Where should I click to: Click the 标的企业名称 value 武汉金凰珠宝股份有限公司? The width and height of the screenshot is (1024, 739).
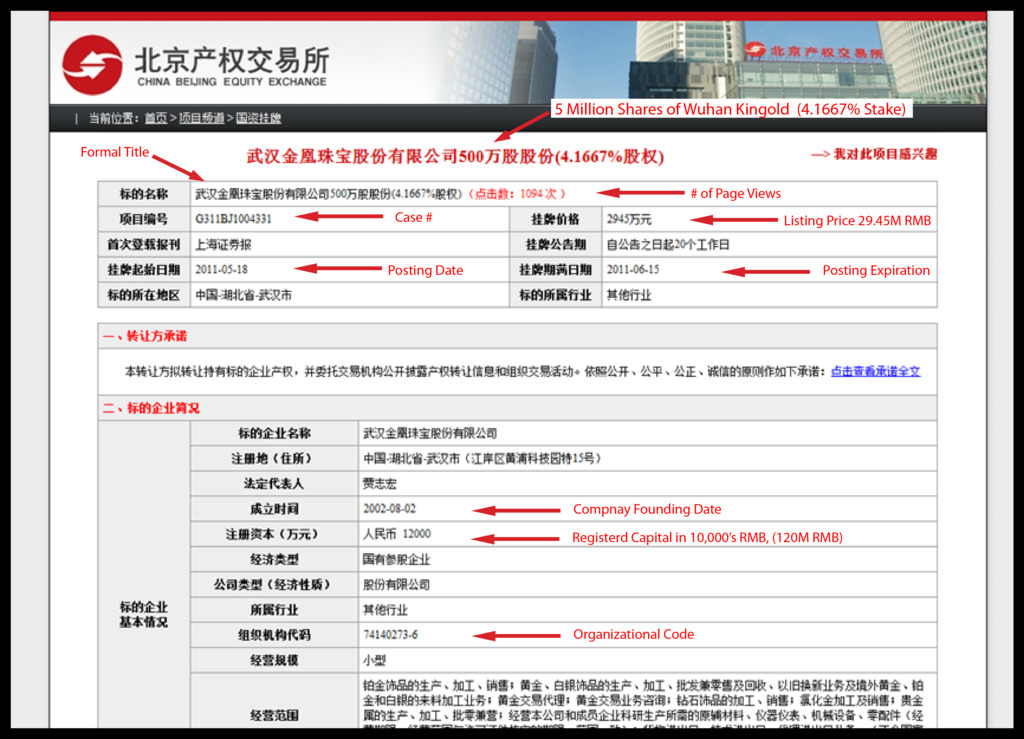(x=430, y=433)
